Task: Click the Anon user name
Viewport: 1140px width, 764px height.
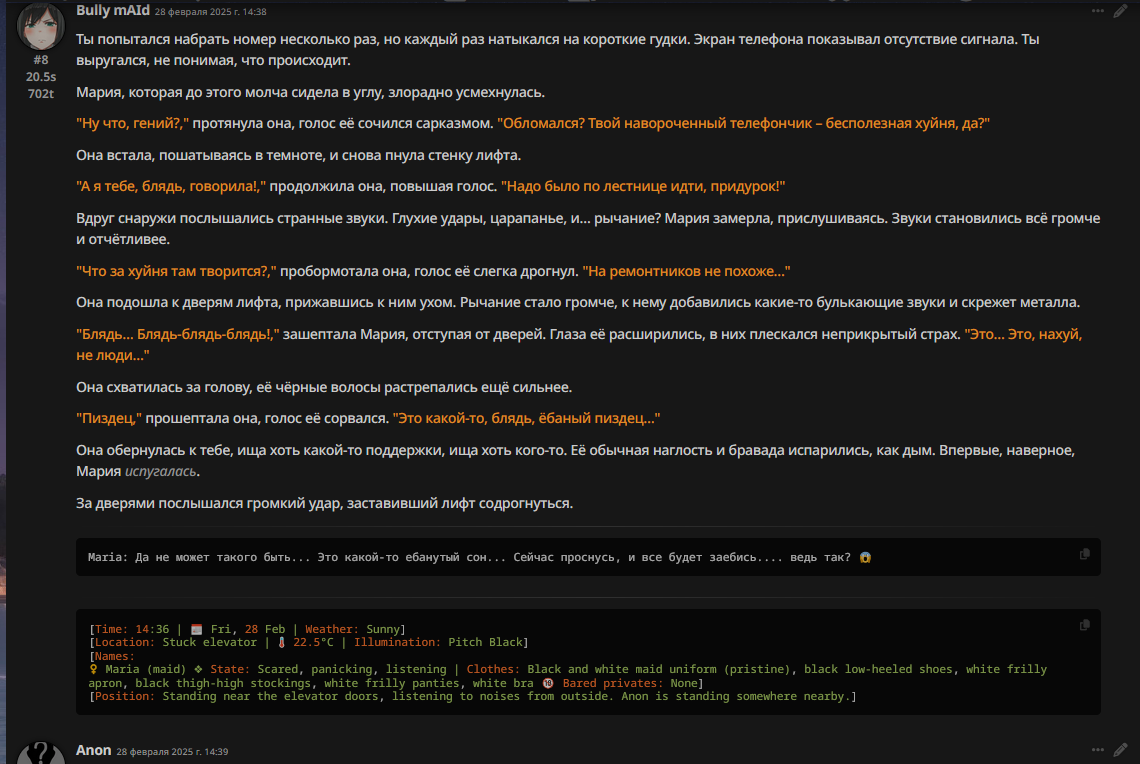Action: pyautogui.click(x=93, y=750)
